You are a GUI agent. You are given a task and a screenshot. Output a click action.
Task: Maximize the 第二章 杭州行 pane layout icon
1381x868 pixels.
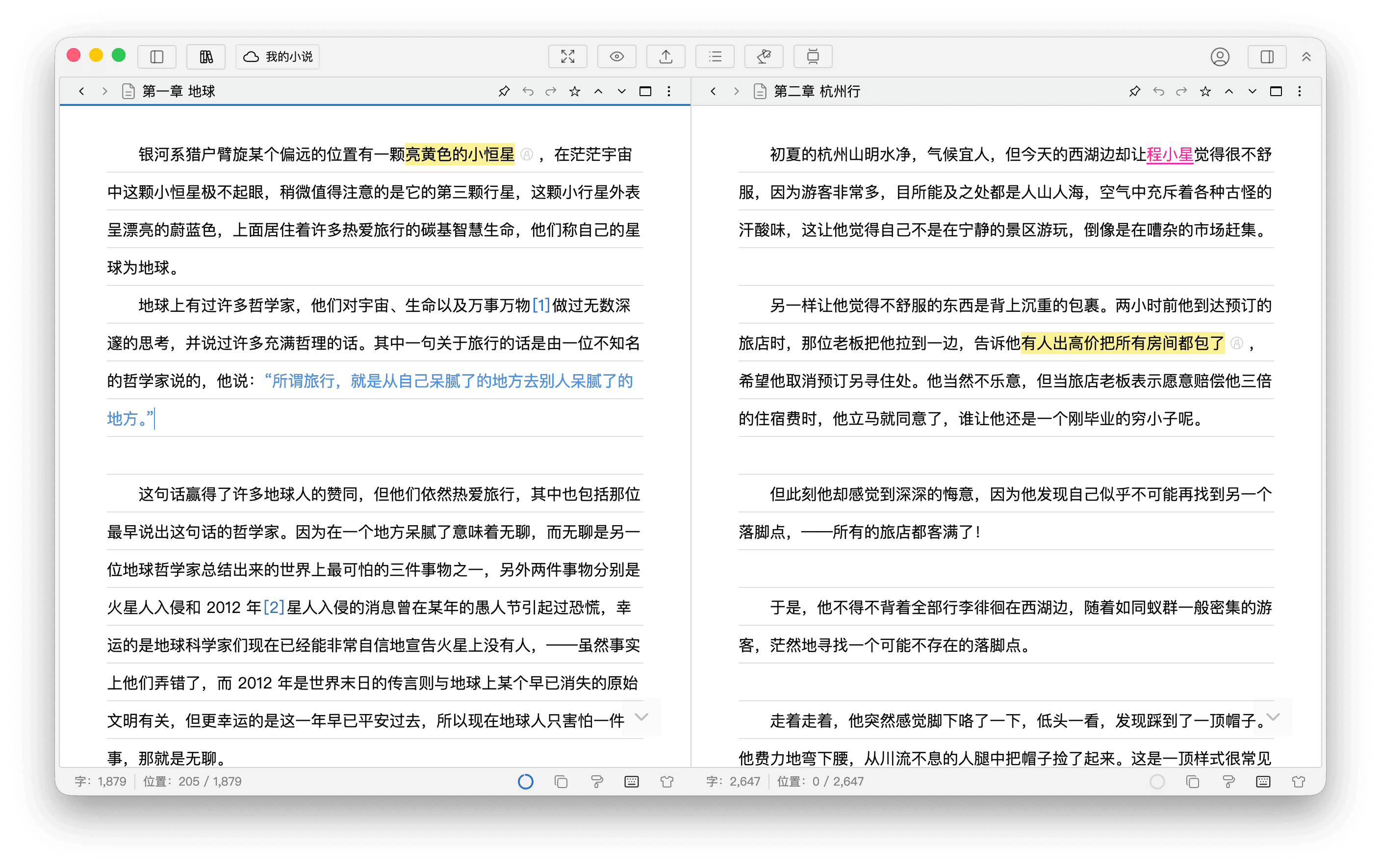(1276, 91)
